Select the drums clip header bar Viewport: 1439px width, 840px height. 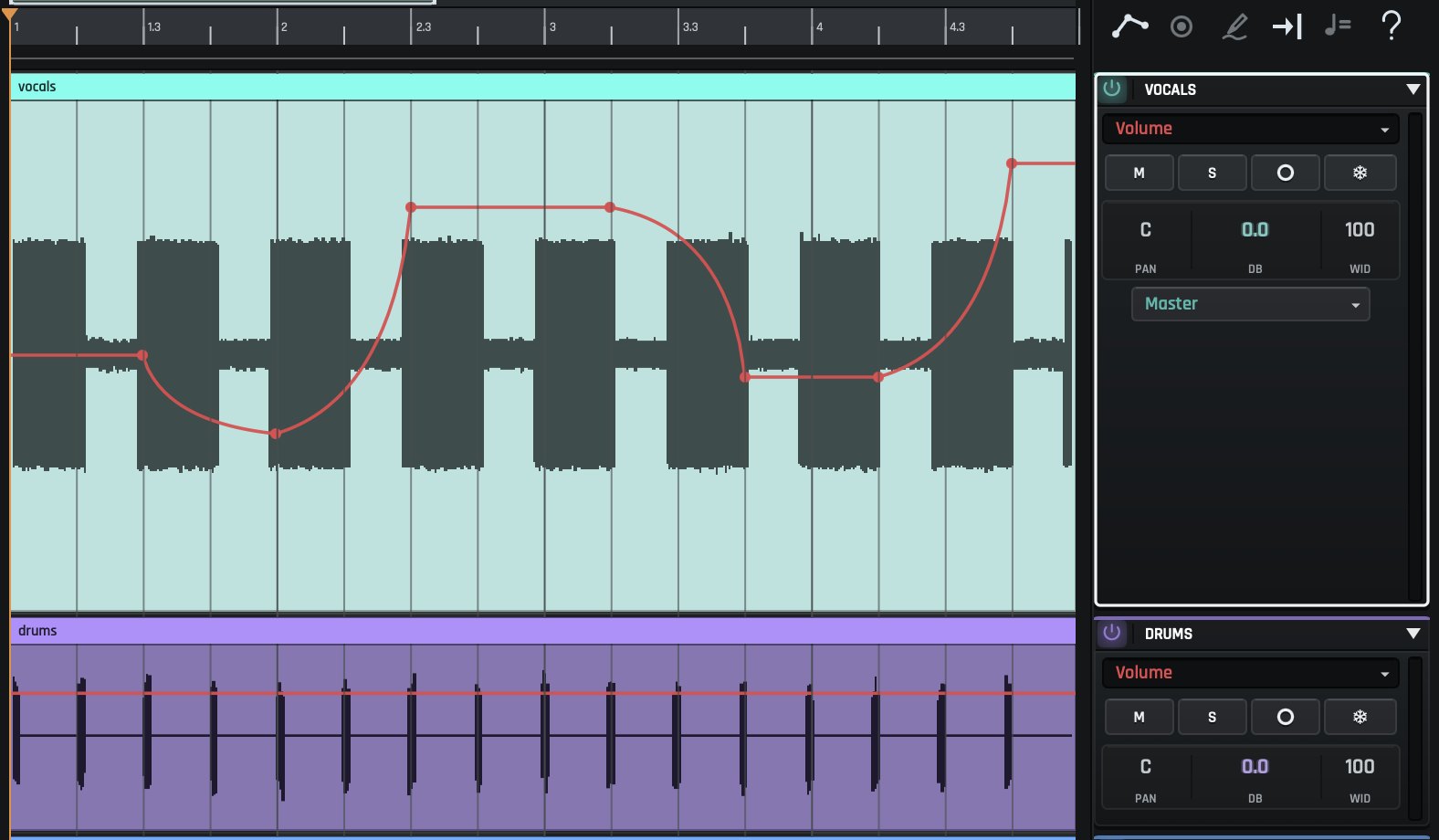(x=543, y=631)
